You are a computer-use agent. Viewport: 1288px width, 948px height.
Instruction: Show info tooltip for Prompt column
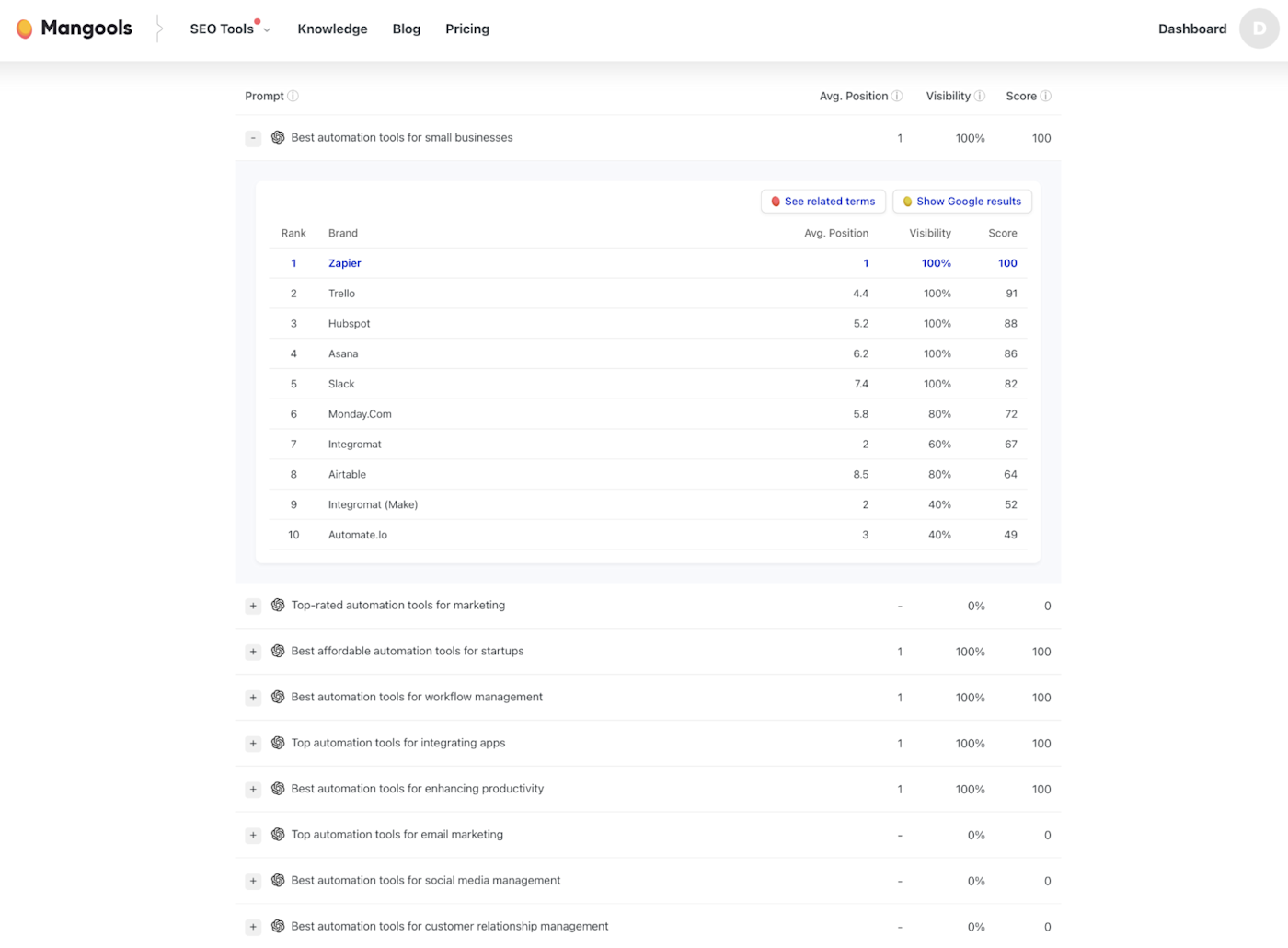(293, 96)
